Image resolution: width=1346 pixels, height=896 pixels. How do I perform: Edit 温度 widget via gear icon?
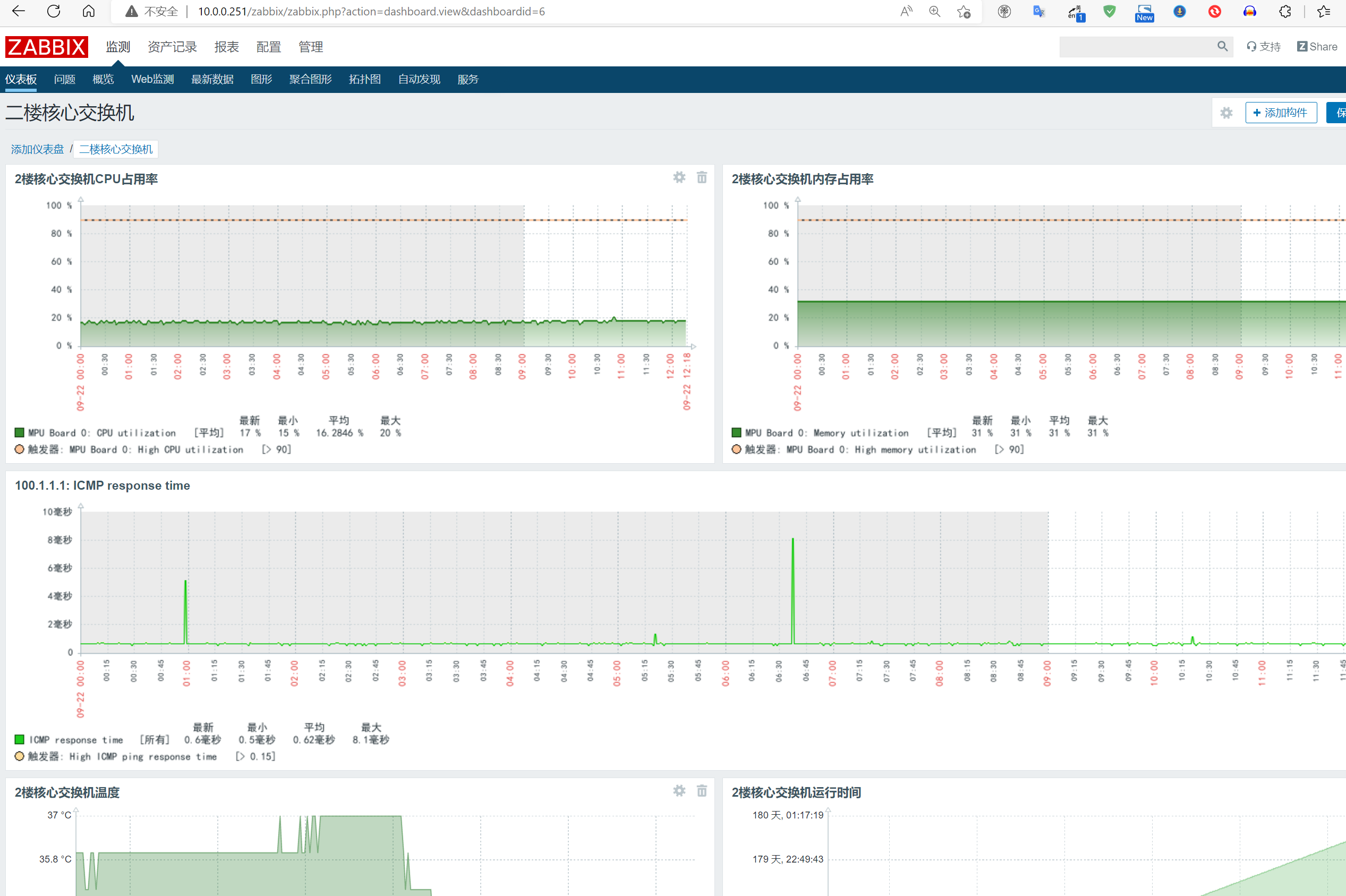point(679,791)
